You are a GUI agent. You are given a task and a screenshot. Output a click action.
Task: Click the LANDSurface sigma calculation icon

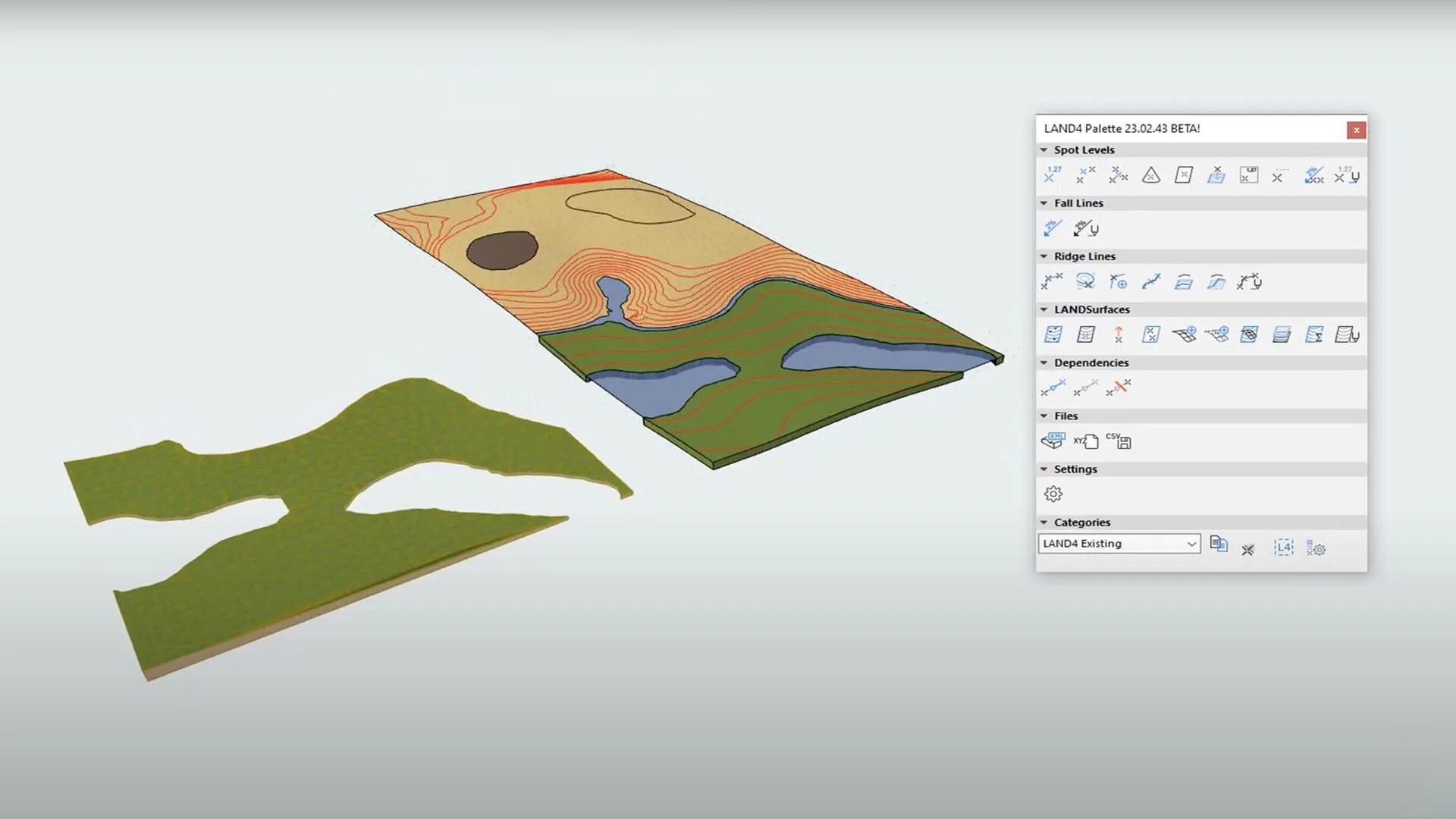pyautogui.click(x=1314, y=334)
